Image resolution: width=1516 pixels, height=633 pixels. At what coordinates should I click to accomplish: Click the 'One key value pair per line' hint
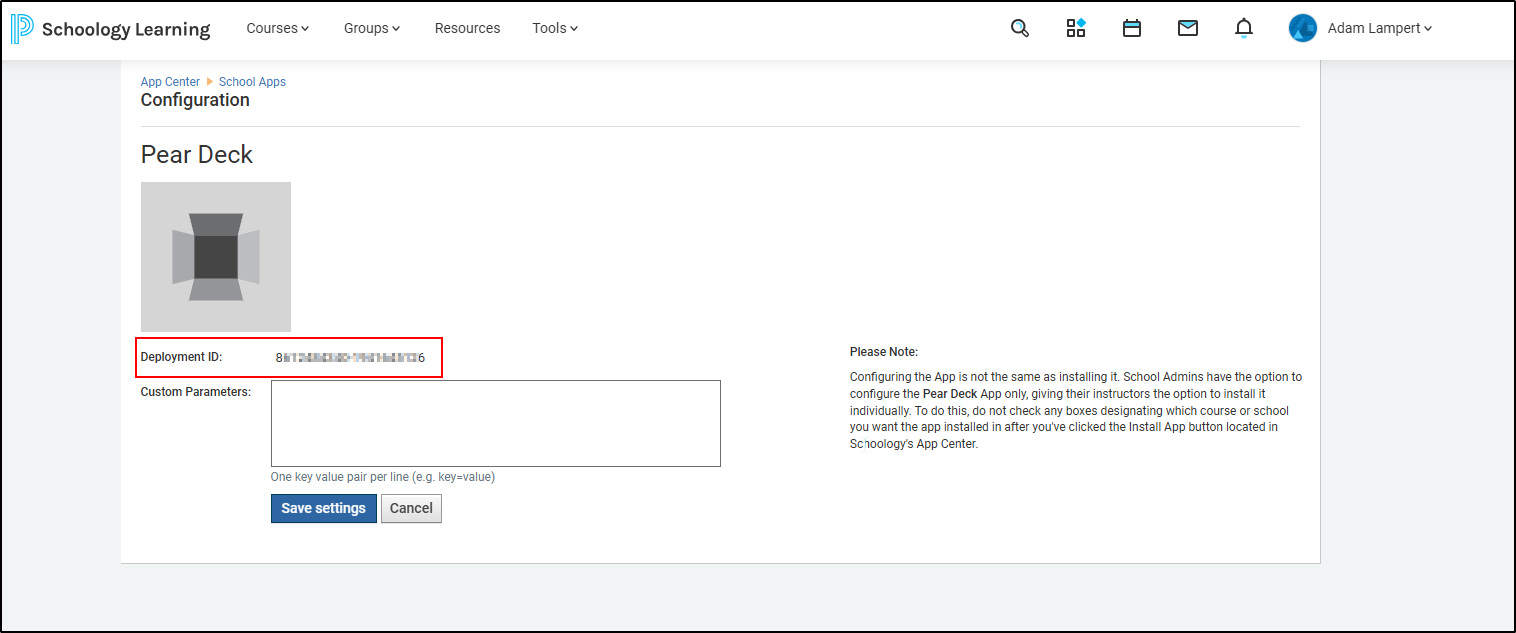[383, 477]
